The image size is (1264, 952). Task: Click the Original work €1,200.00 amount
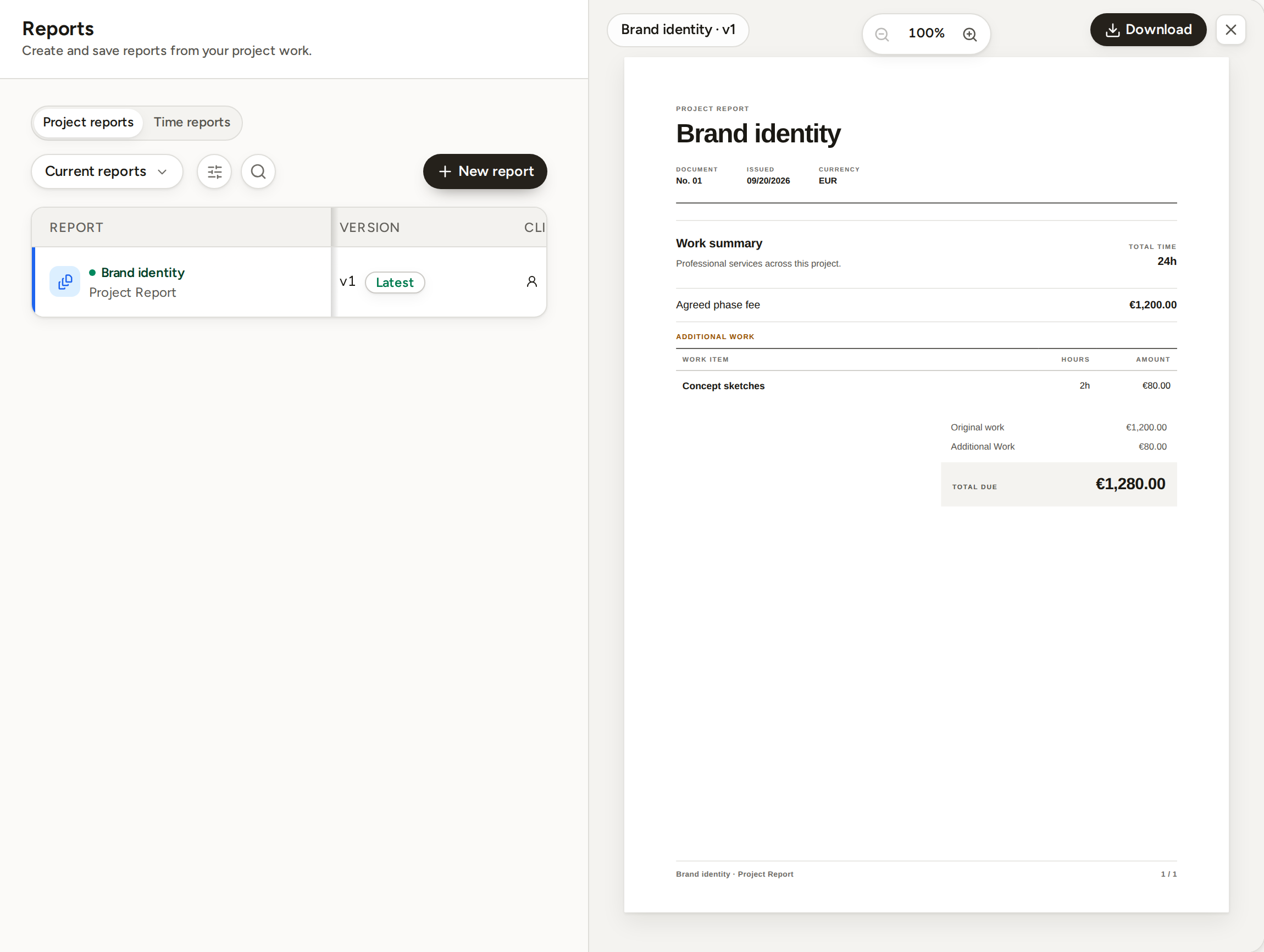1146,428
